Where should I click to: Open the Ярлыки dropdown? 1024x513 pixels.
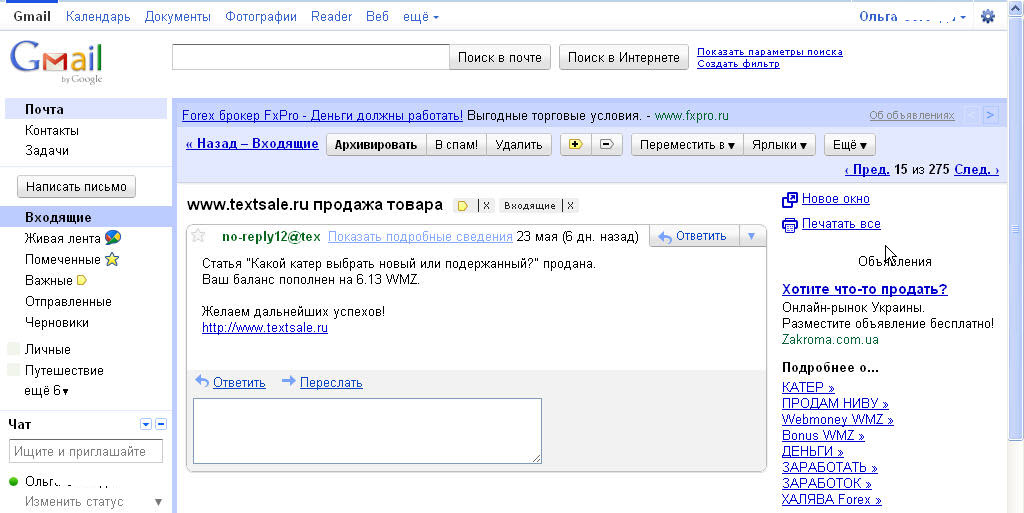click(x=779, y=145)
